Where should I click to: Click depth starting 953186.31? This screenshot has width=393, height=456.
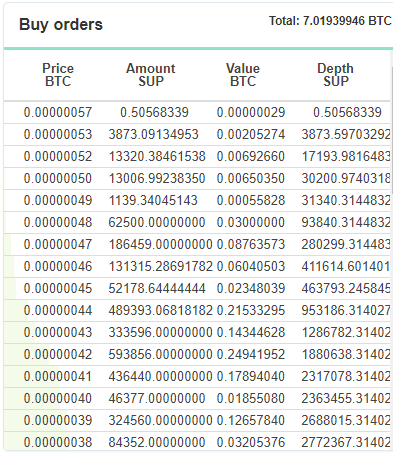(x=346, y=310)
